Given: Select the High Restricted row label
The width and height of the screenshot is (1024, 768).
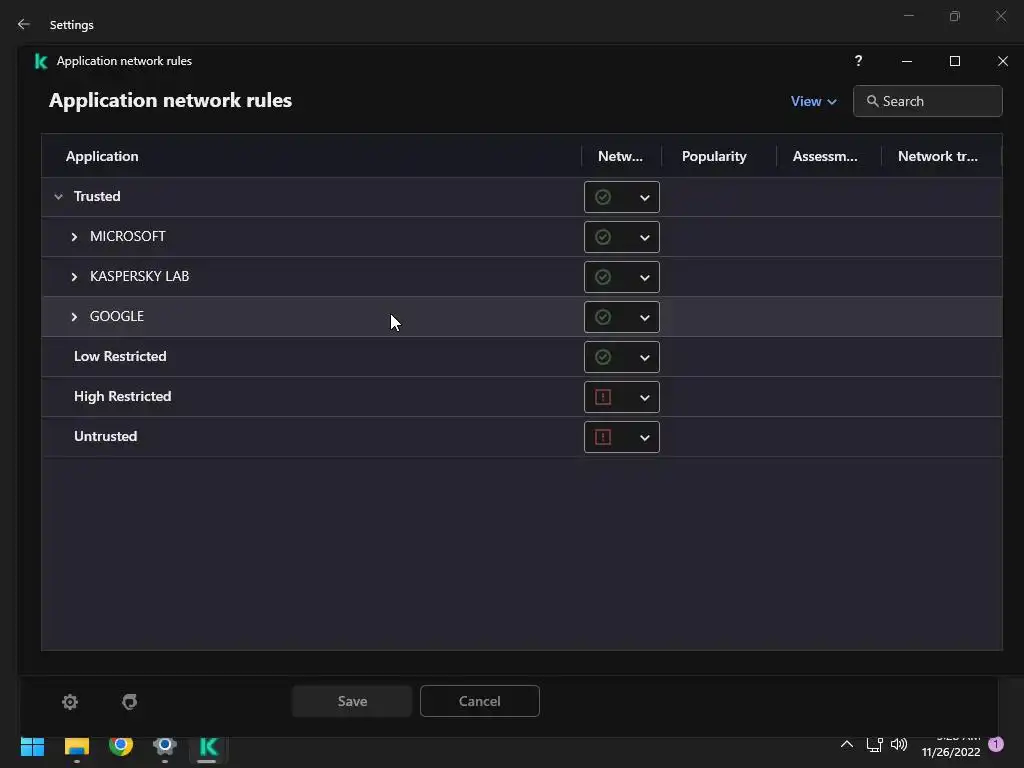Looking at the screenshot, I should 122,396.
